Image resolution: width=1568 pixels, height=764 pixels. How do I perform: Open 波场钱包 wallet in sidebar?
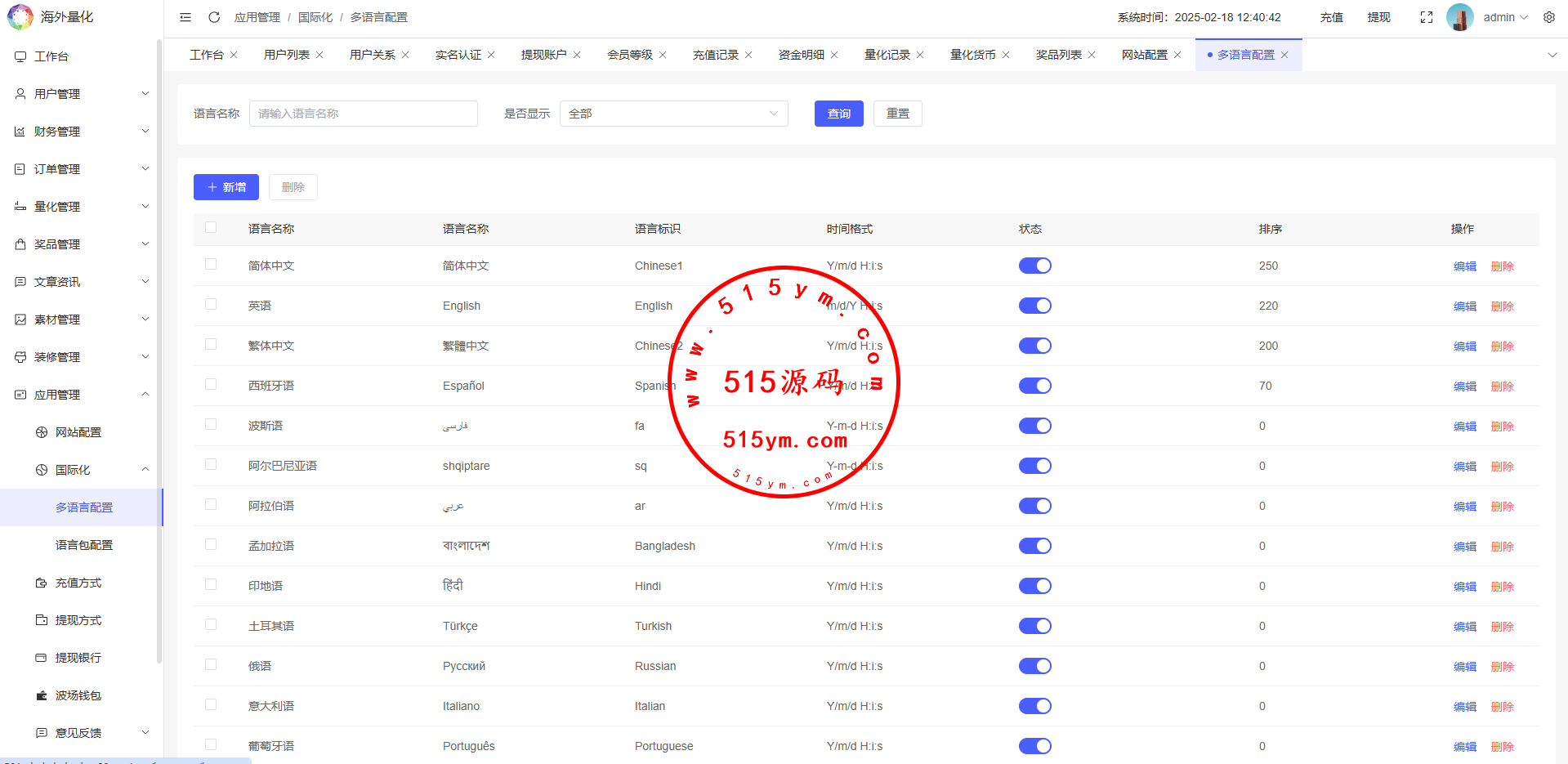pyautogui.click(x=78, y=695)
